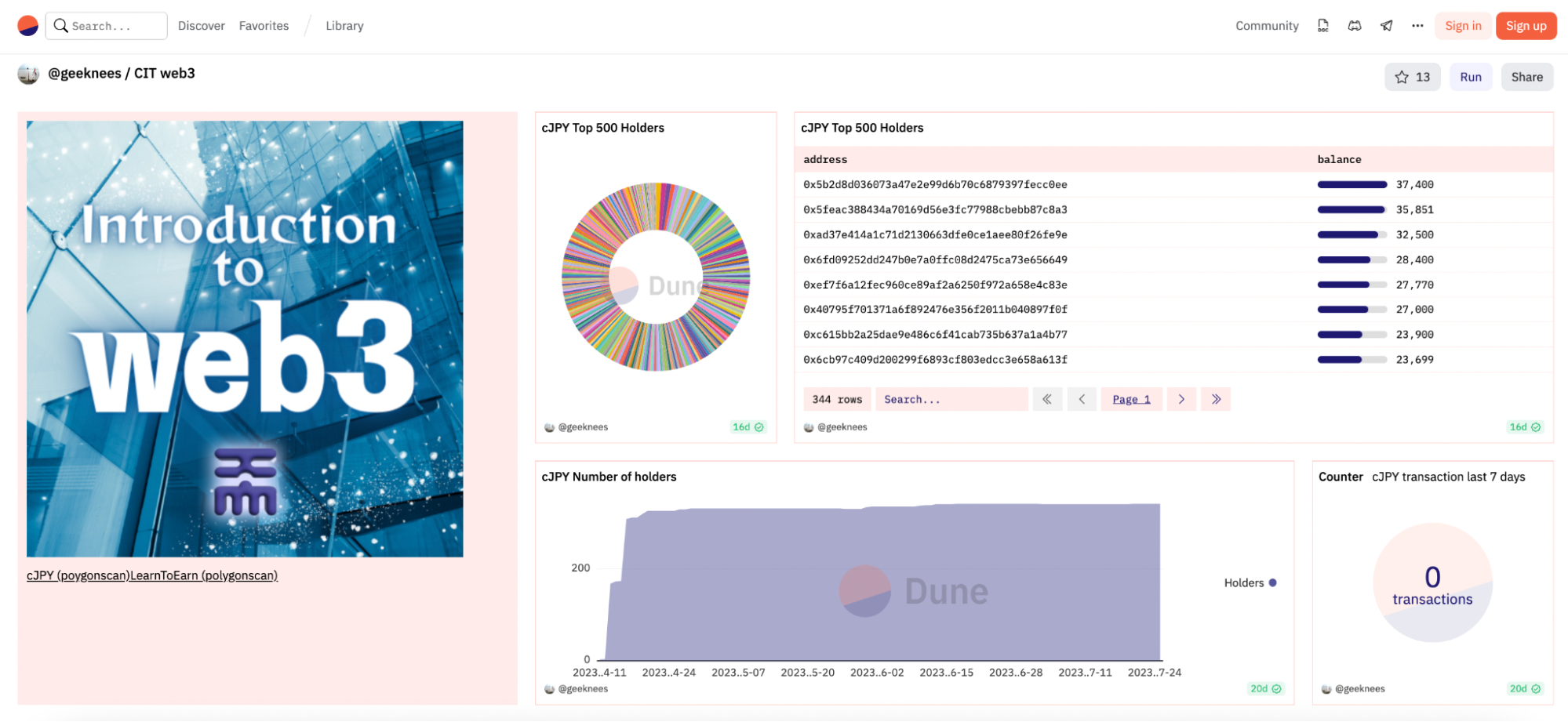The height and width of the screenshot is (722, 1568).
Task: Go to previous page of holders table
Action: 1082,399
